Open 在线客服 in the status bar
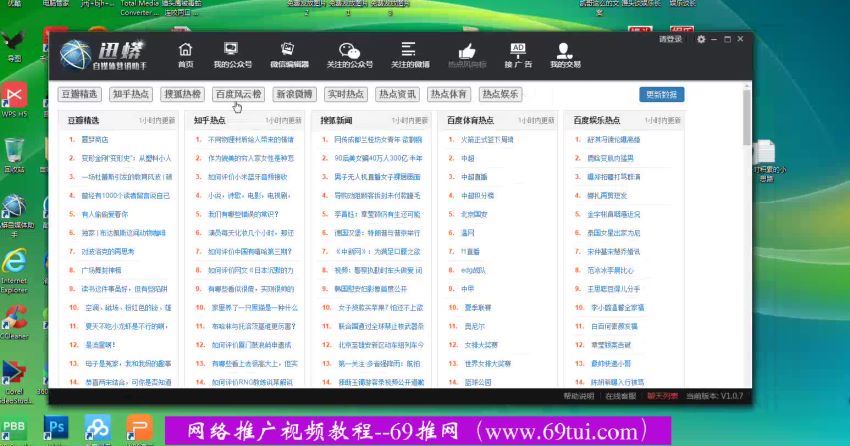Screen dimensions: 850x446 621,396
